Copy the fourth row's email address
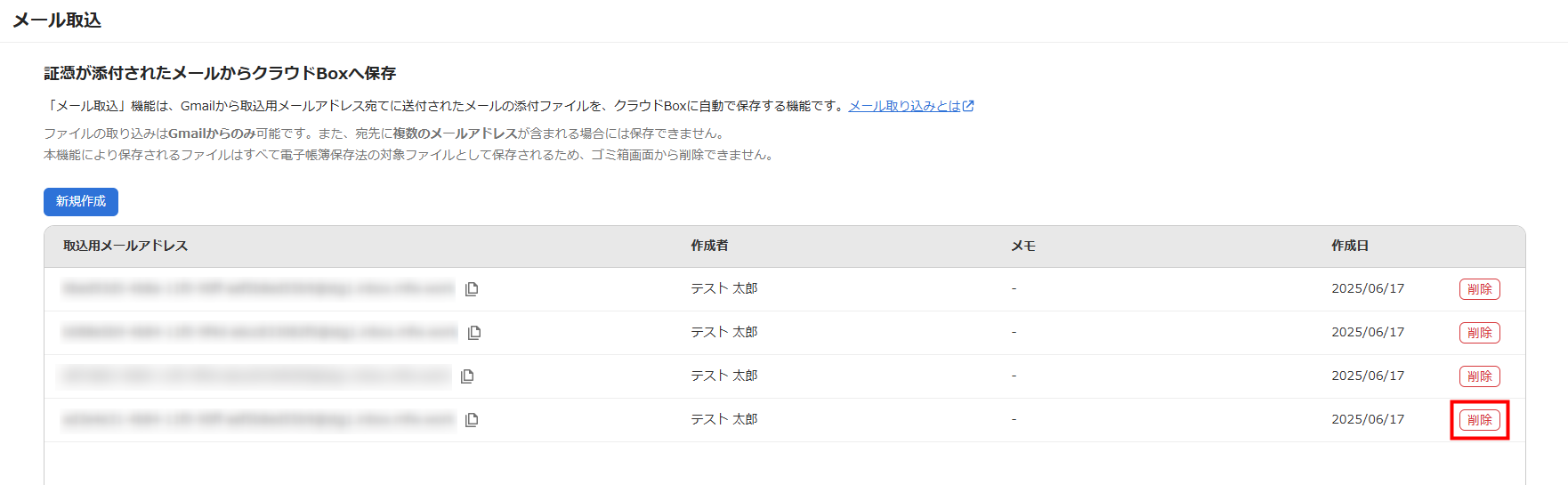The image size is (1568, 485). point(472,420)
